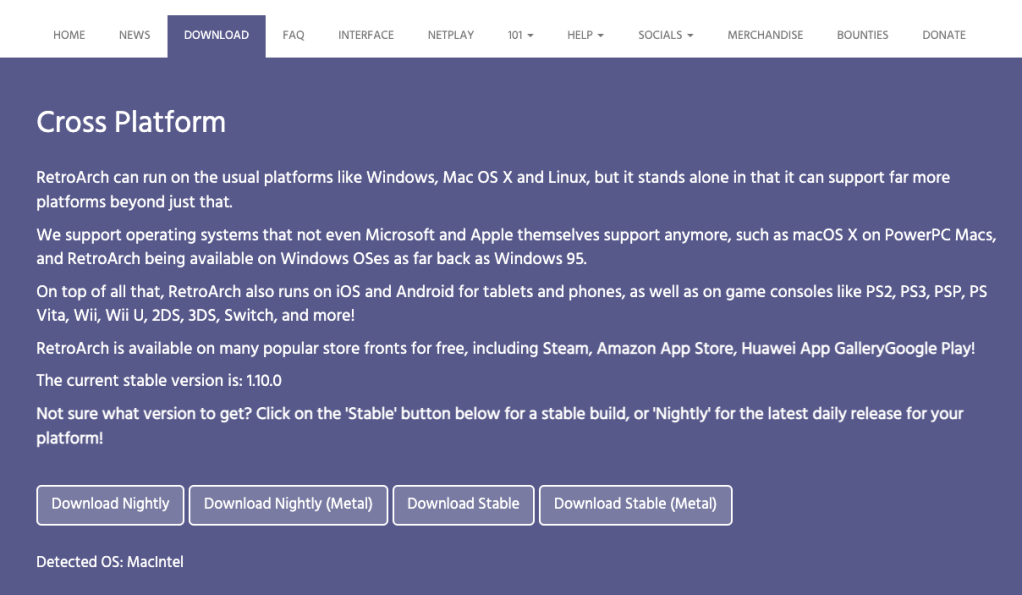Open the INTERFACE page
The height and width of the screenshot is (595, 1022).
coord(365,35)
